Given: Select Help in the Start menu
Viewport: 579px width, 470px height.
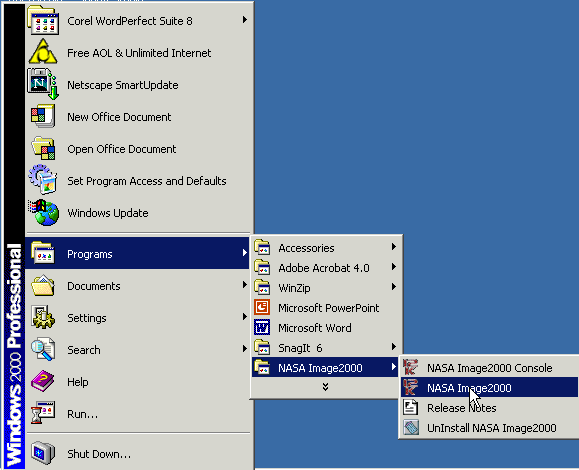Looking at the screenshot, I should coord(137,381).
